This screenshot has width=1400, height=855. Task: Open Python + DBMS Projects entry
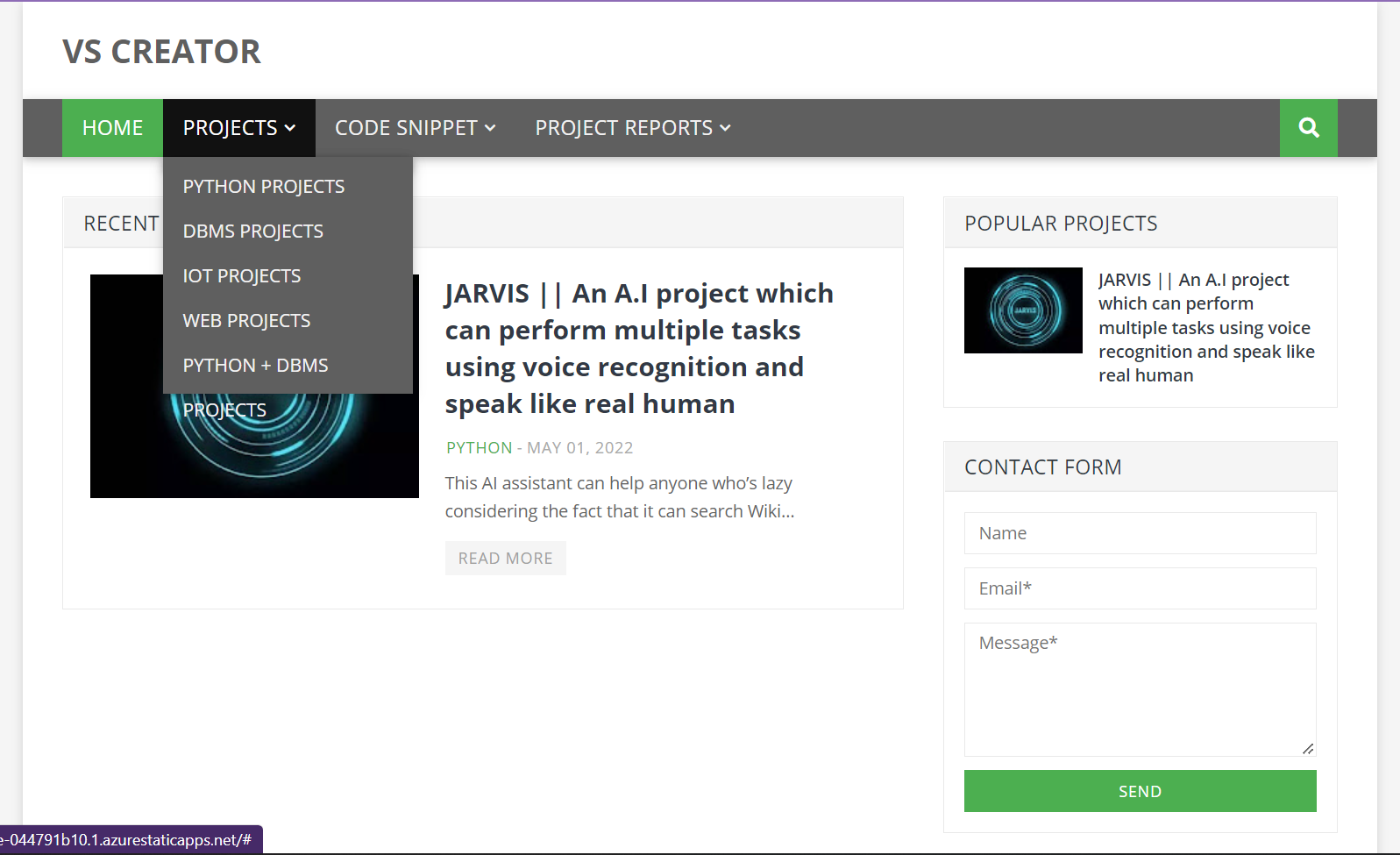256,387
